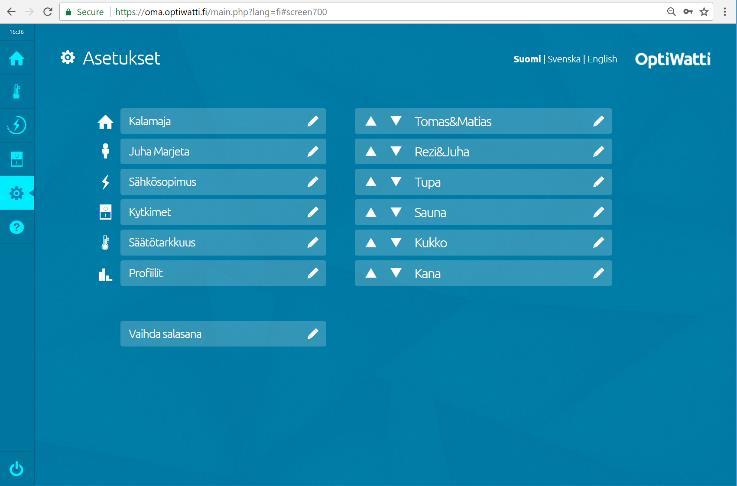Move Kana down with the arrow
The height and width of the screenshot is (486, 737).
coord(396,273)
